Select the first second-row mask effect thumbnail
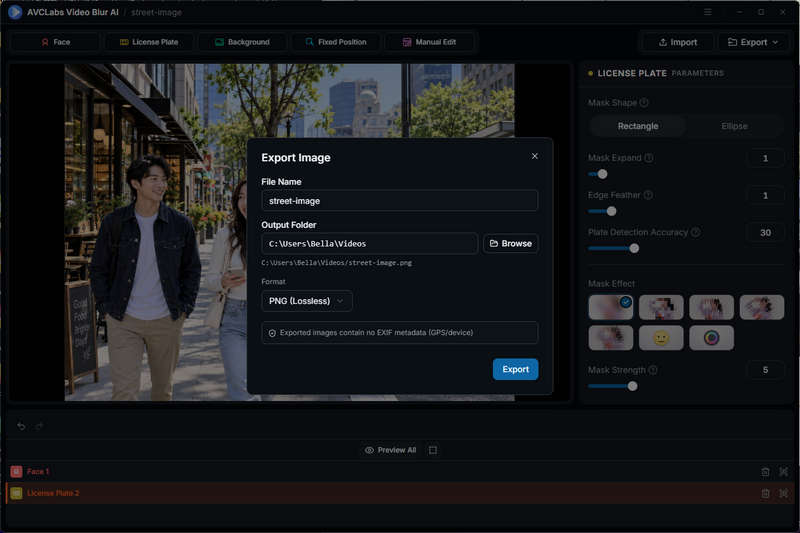 [x=611, y=338]
